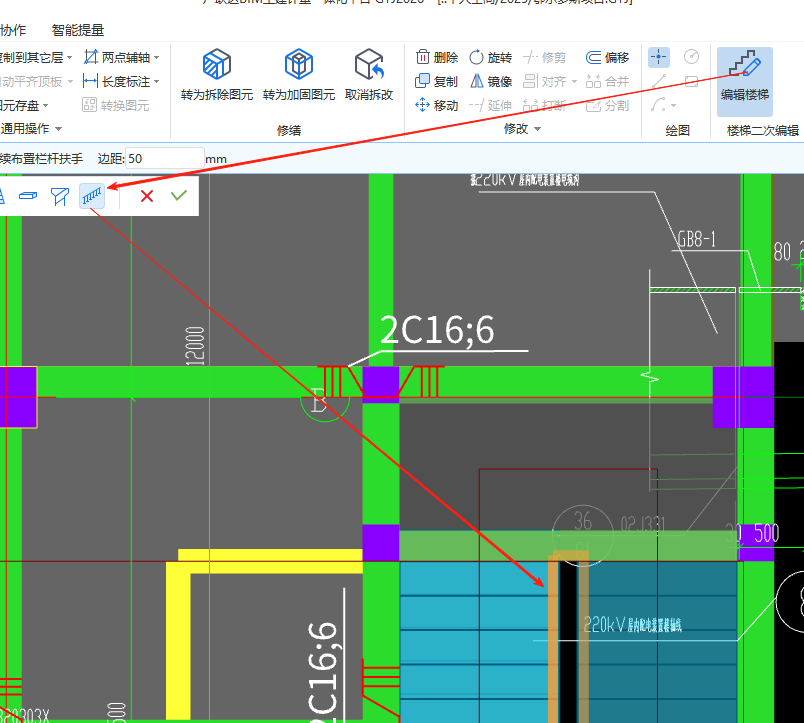
Task: Open 两点辅轴 dropdown arrow
Action: click(157, 57)
